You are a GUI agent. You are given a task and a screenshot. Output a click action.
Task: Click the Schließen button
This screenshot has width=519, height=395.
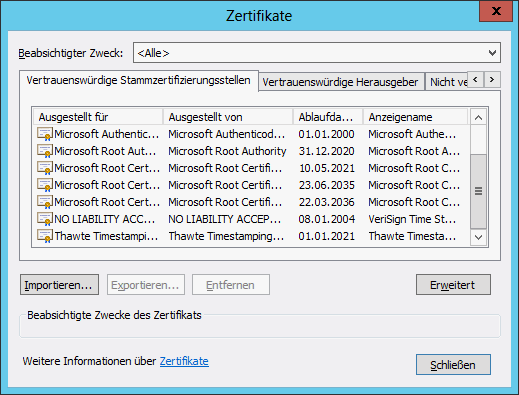pos(453,364)
